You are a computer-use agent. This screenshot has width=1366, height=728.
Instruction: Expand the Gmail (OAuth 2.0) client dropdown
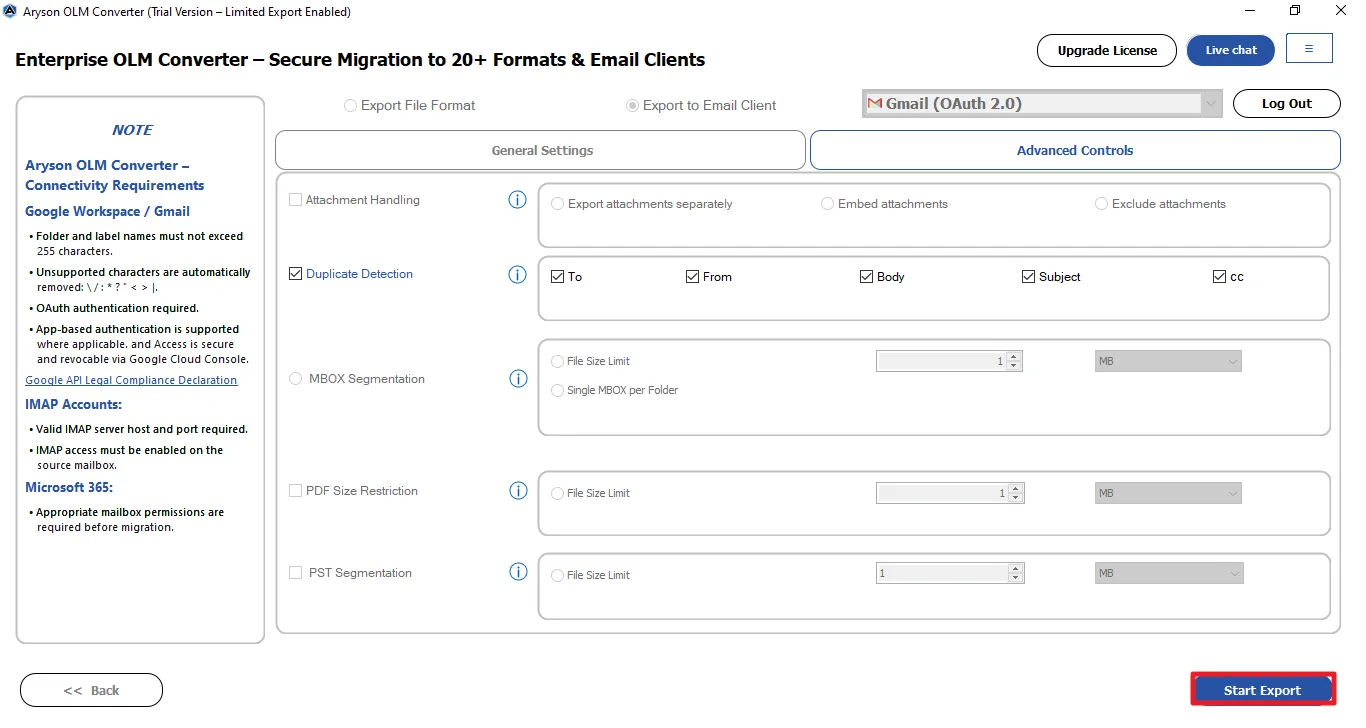click(x=1211, y=104)
